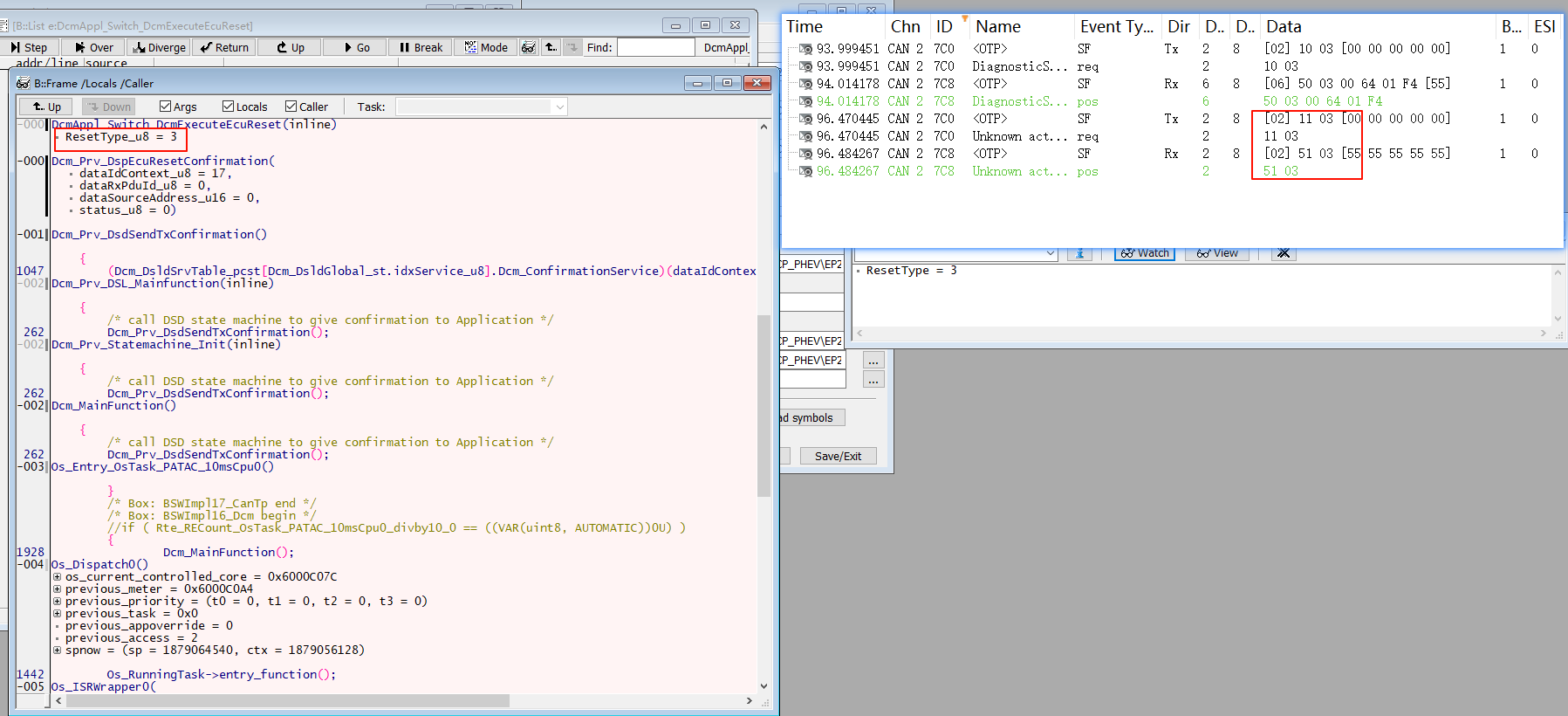Image resolution: width=1568 pixels, height=716 pixels.
Task: Expand the spnow structure entry
Action: (57, 650)
